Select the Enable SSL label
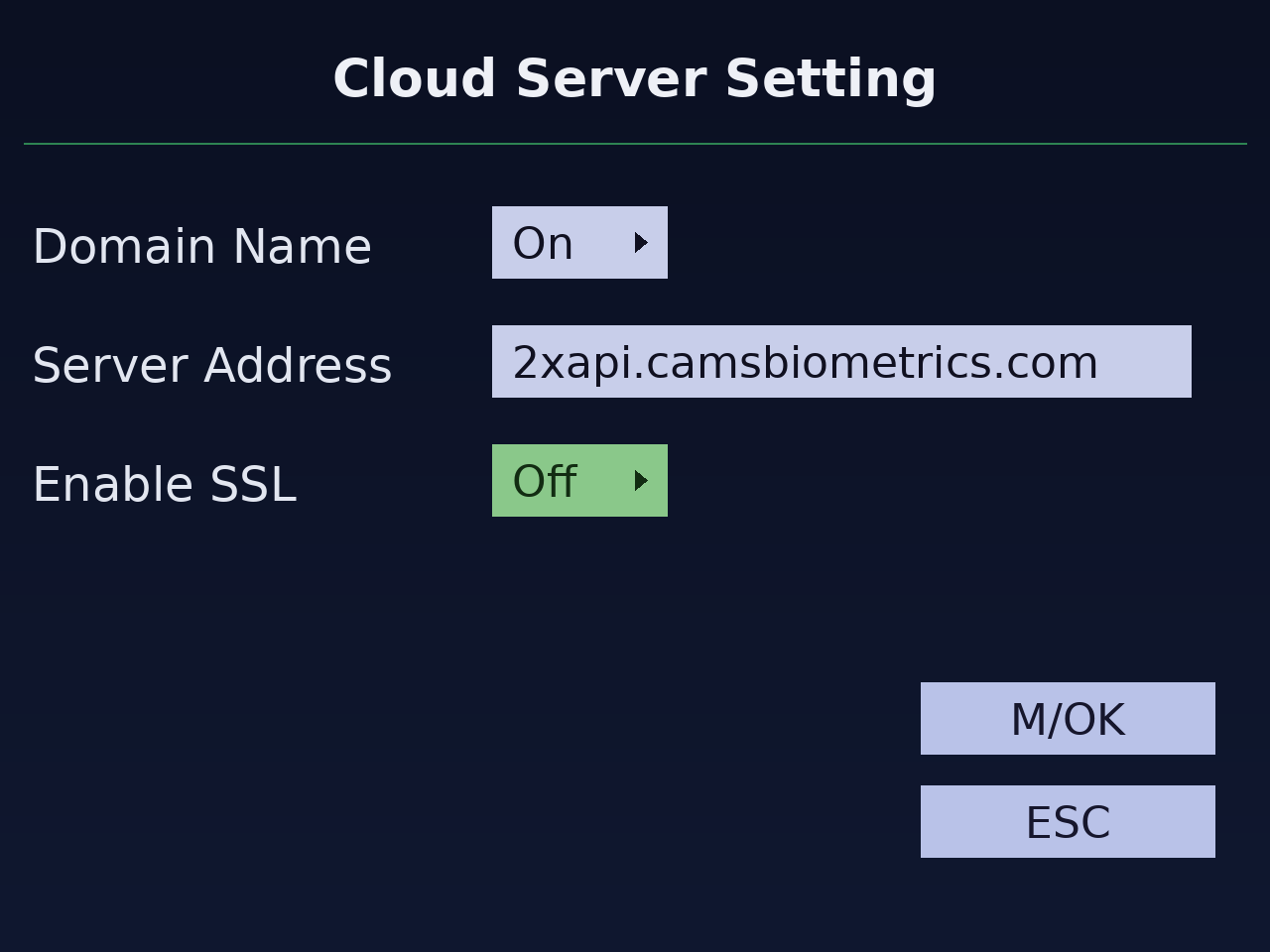 [x=165, y=485]
